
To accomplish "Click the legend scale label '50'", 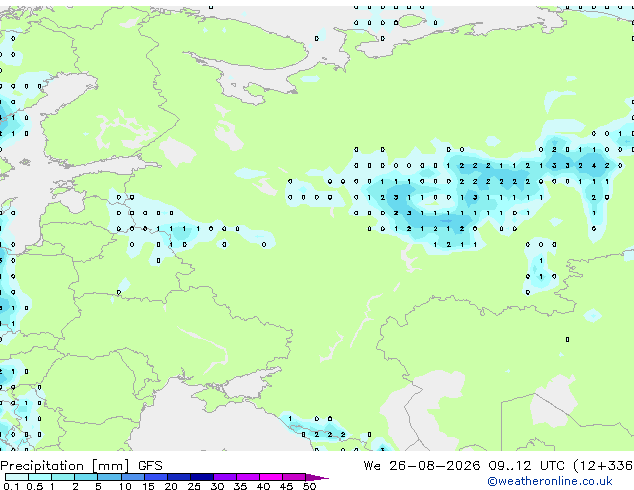I will [309, 486].
